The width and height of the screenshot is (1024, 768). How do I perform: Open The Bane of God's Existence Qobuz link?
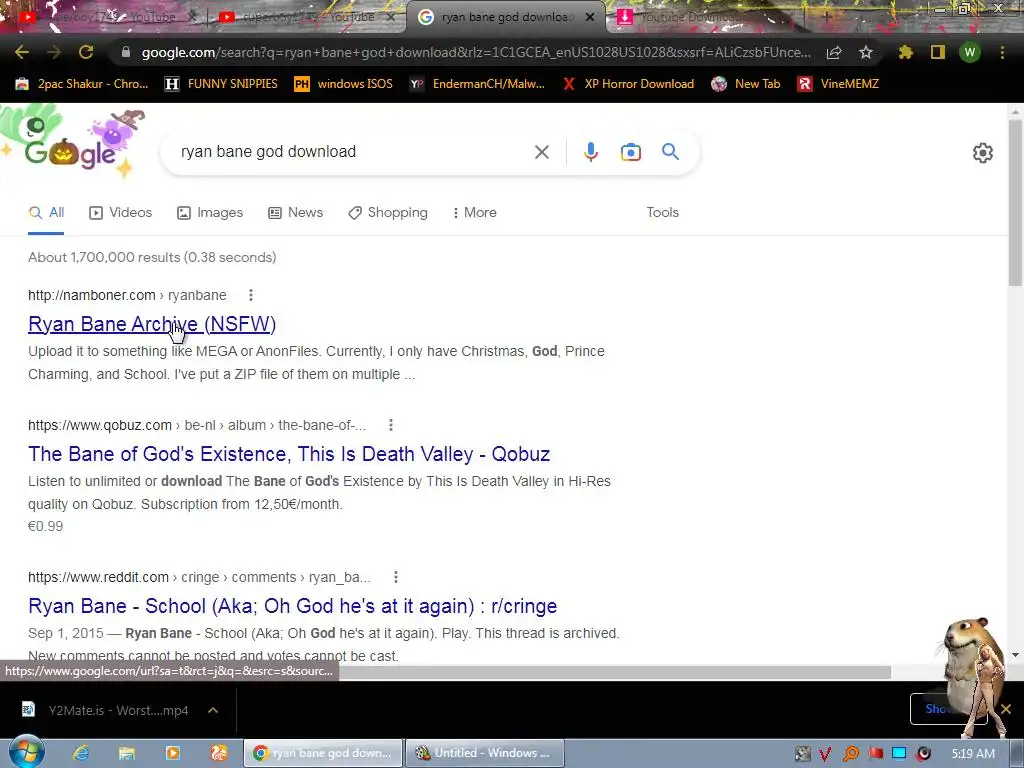click(x=289, y=454)
